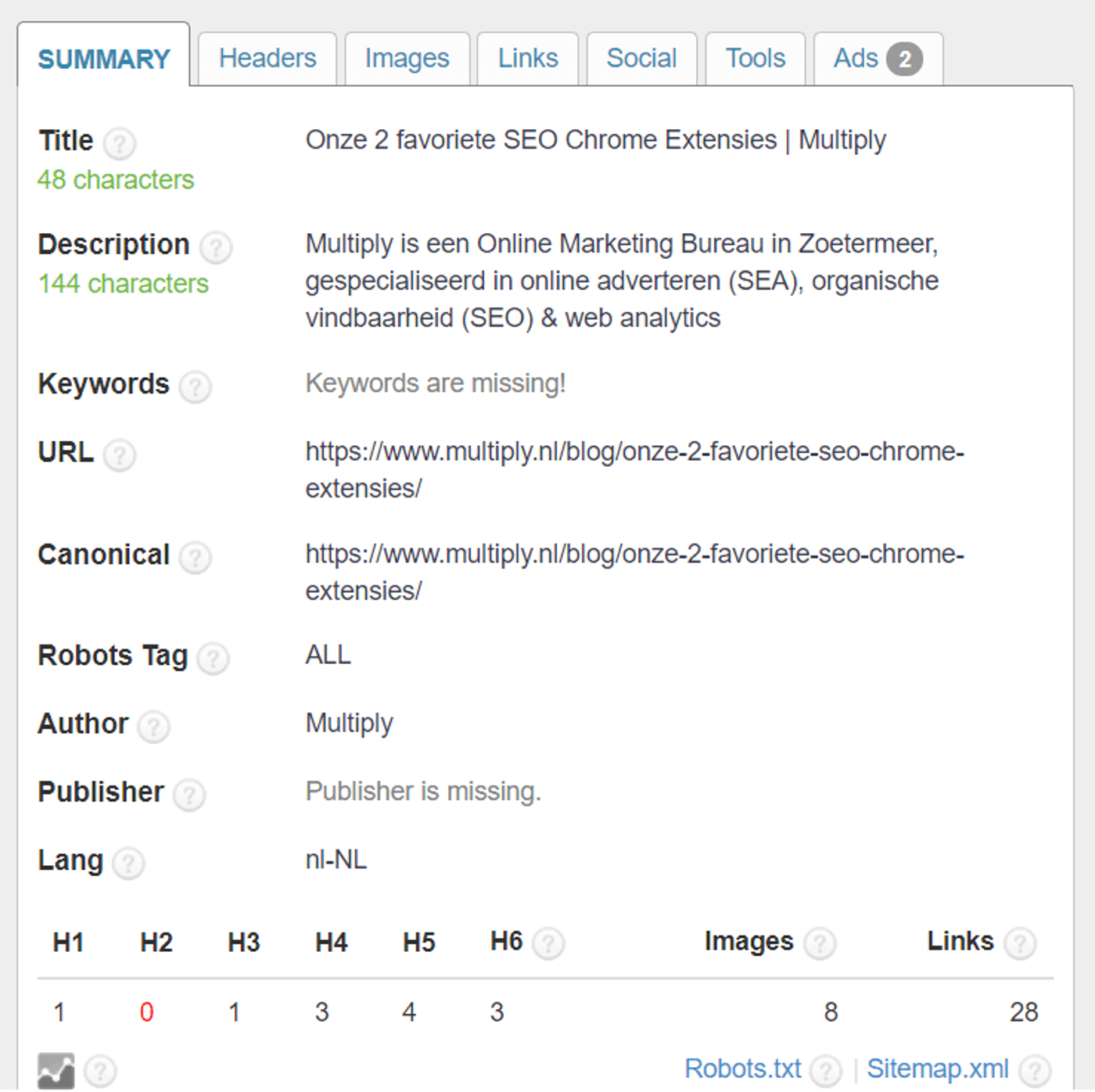
Task: Click the help icon next to Keywords
Action: coord(196,386)
